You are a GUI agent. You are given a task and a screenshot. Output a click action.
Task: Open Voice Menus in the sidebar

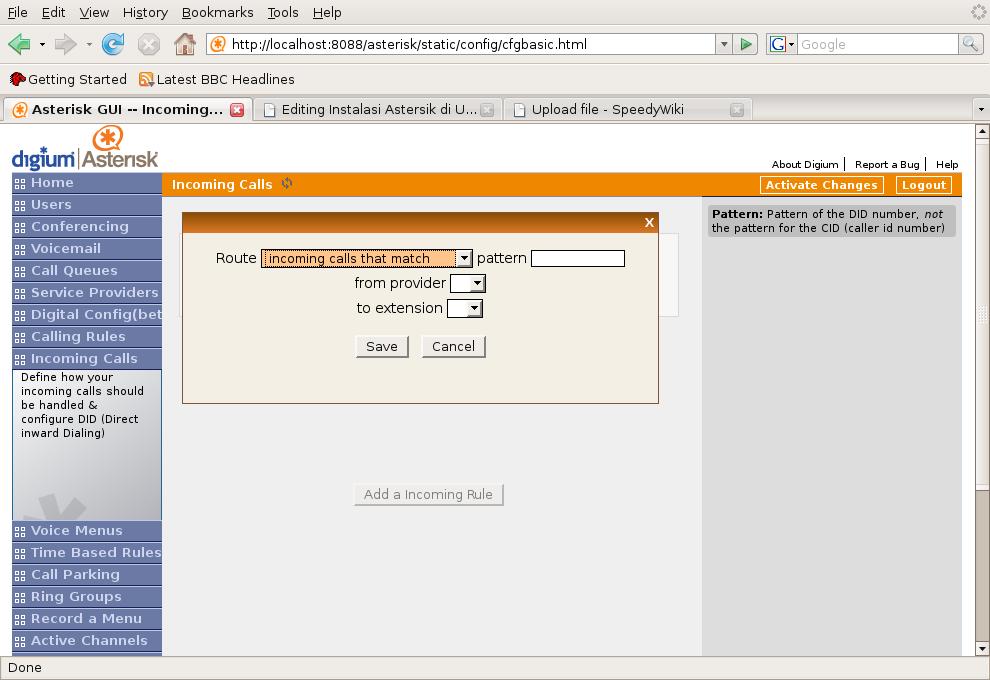(76, 531)
